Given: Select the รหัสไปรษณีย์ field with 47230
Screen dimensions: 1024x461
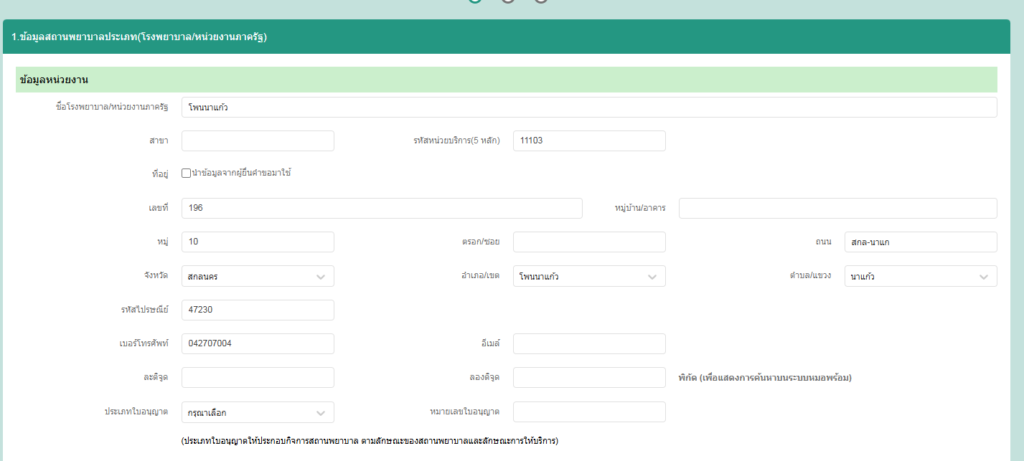Looking at the screenshot, I should 258,310.
